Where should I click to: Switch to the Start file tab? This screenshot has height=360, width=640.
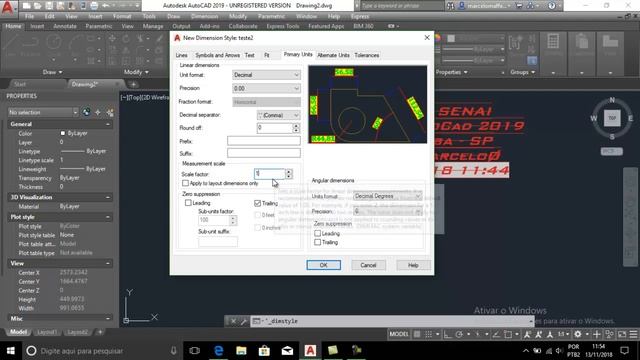pyautogui.click(x=20, y=84)
